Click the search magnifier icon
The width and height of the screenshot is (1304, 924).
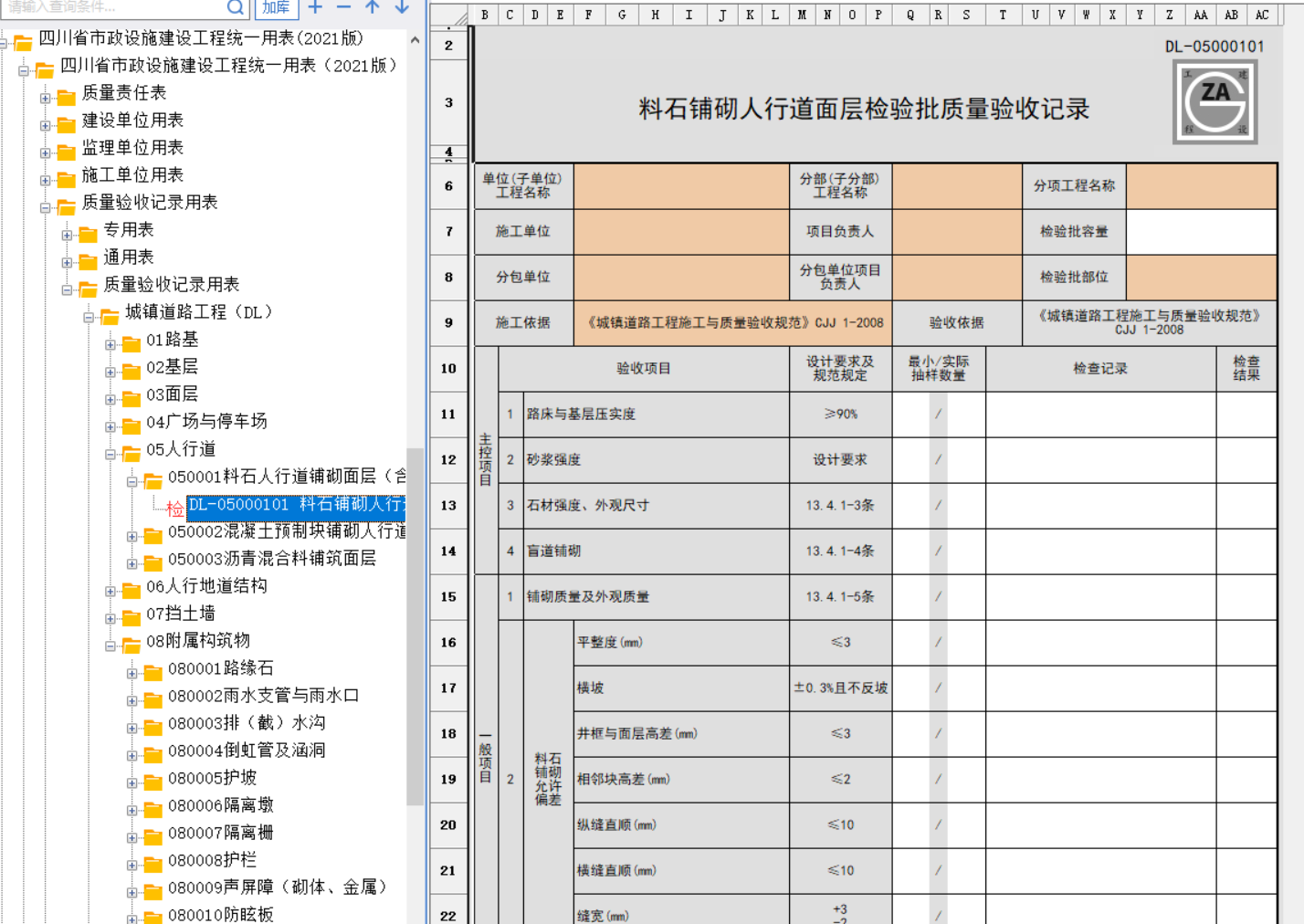point(236,7)
